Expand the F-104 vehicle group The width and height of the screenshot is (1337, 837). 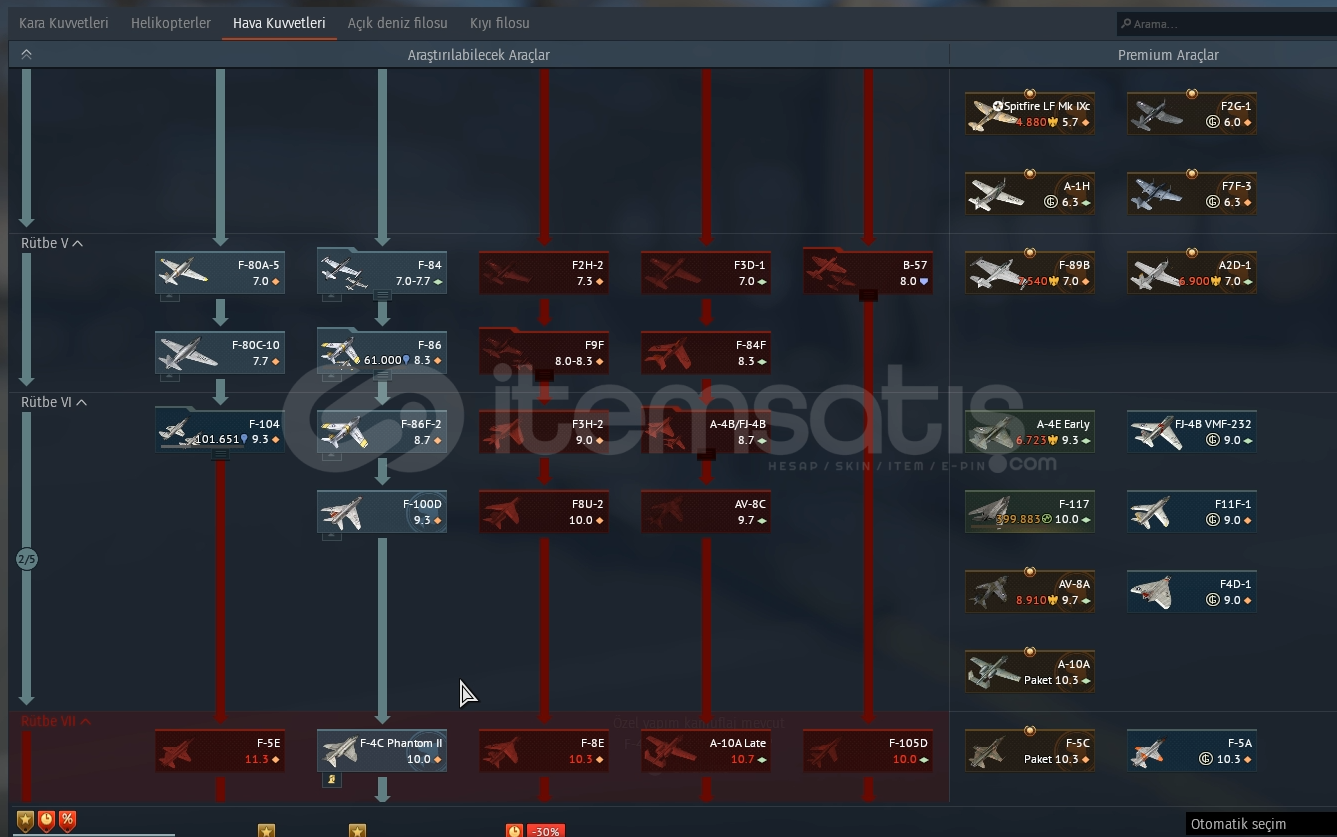pos(220,455)
